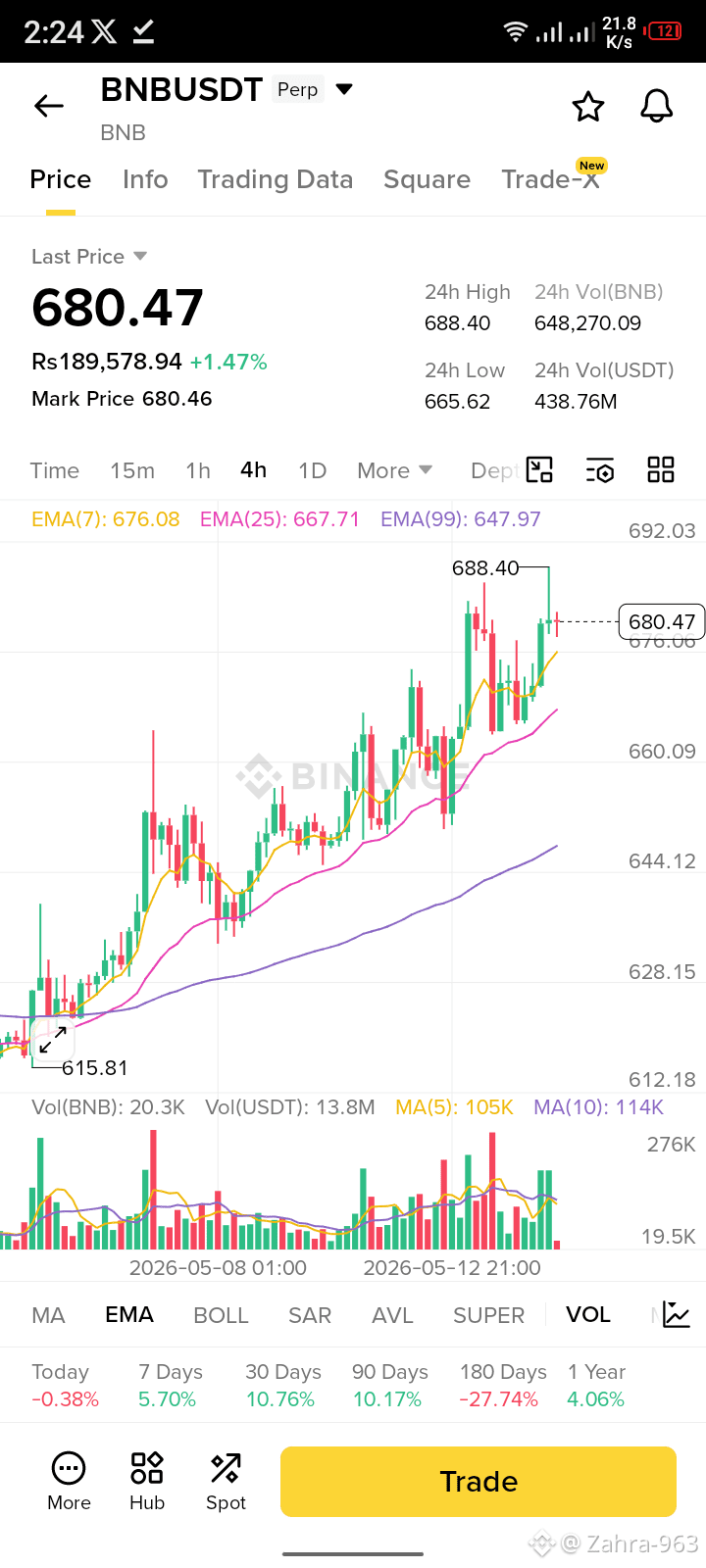This screenshot has width=706, height=1568.
Task: Toggle AVL indicator
Action: click(x=392, y=1315)
